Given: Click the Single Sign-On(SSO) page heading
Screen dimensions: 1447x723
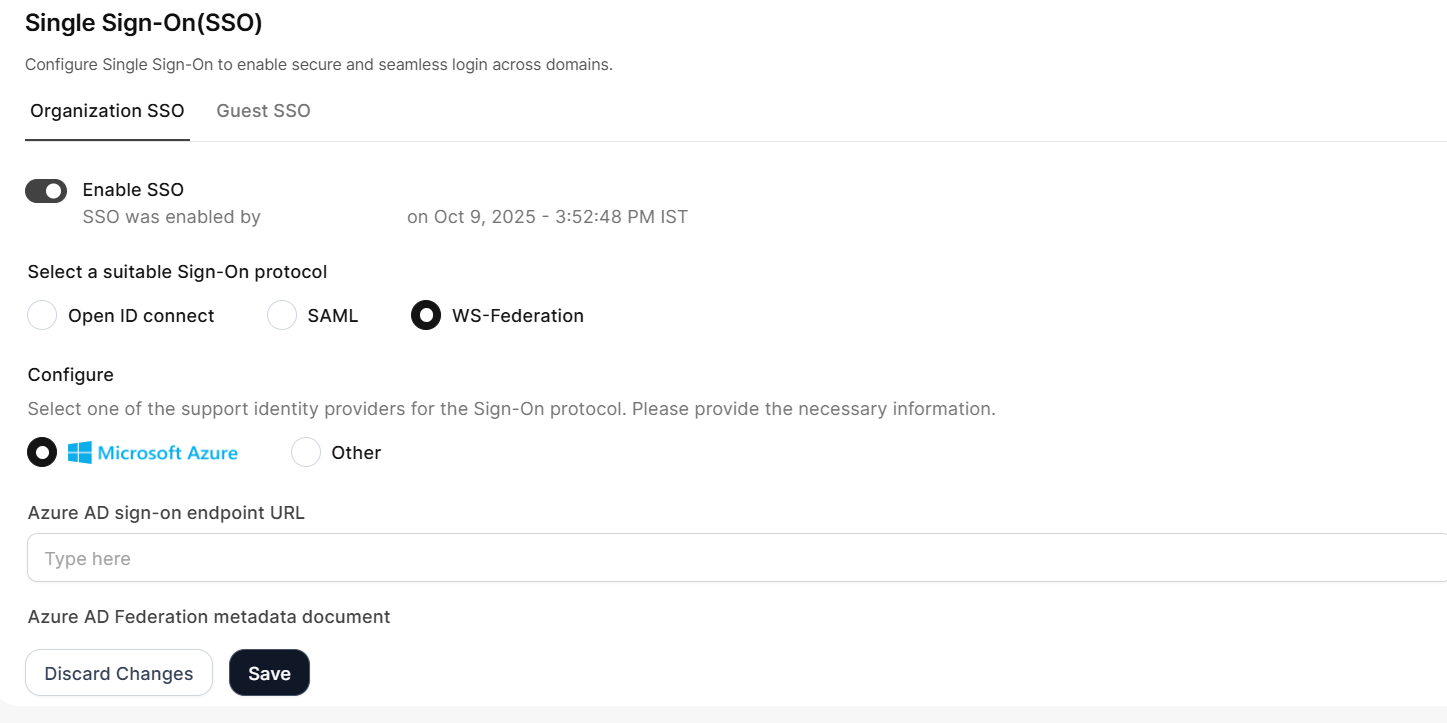Looking at the screenshot, I should tap(144, 23).
